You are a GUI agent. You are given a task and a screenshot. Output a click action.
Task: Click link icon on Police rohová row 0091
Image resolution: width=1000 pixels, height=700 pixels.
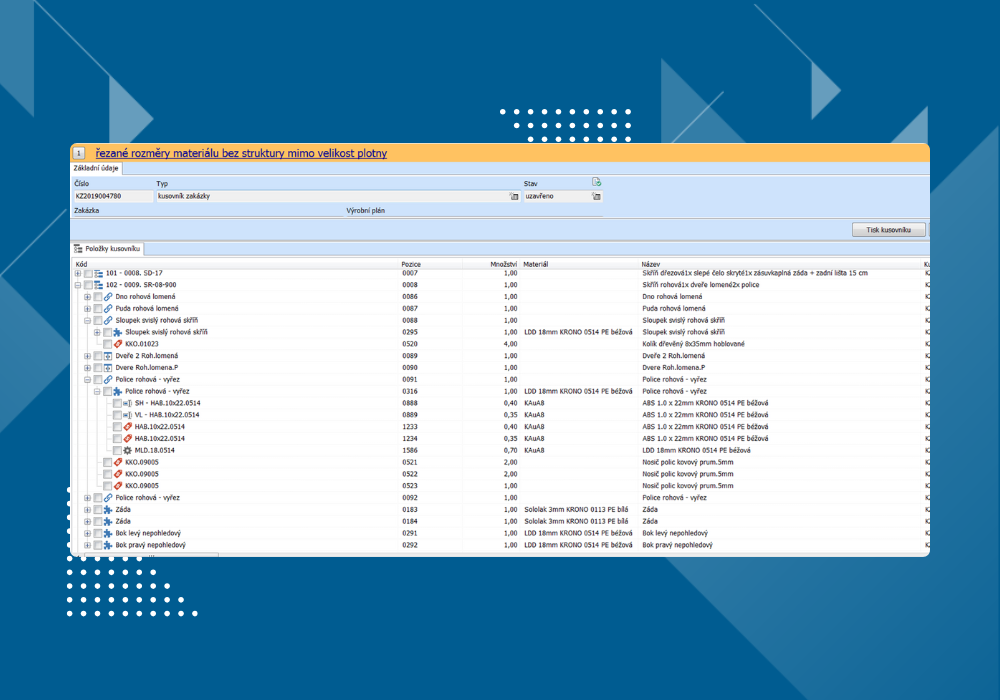click(108, 380)
